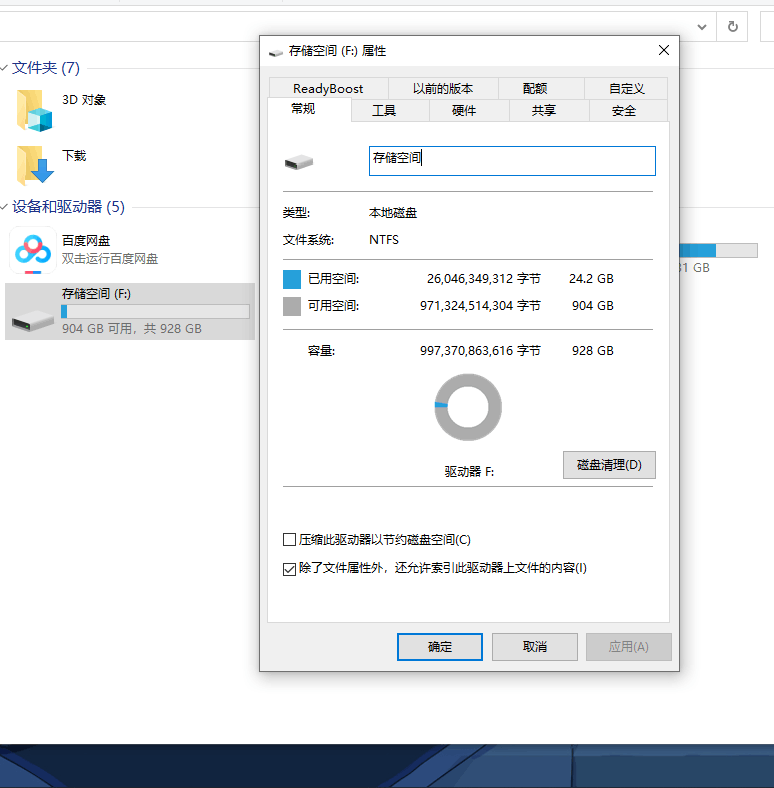Click the drive icon beside the name field

(x=299, y=162)
